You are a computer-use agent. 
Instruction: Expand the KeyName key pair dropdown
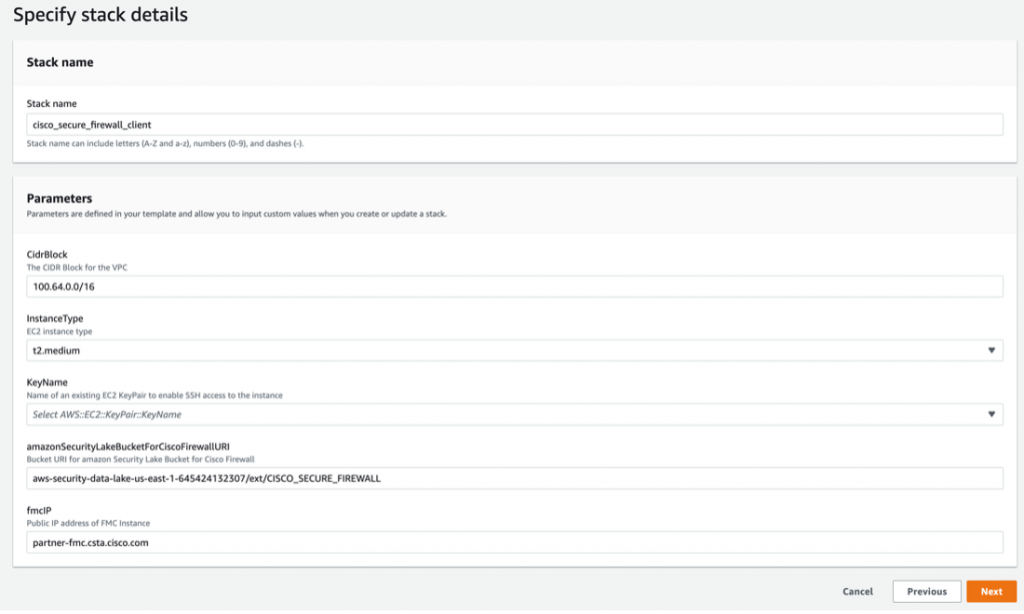point(500,414)
